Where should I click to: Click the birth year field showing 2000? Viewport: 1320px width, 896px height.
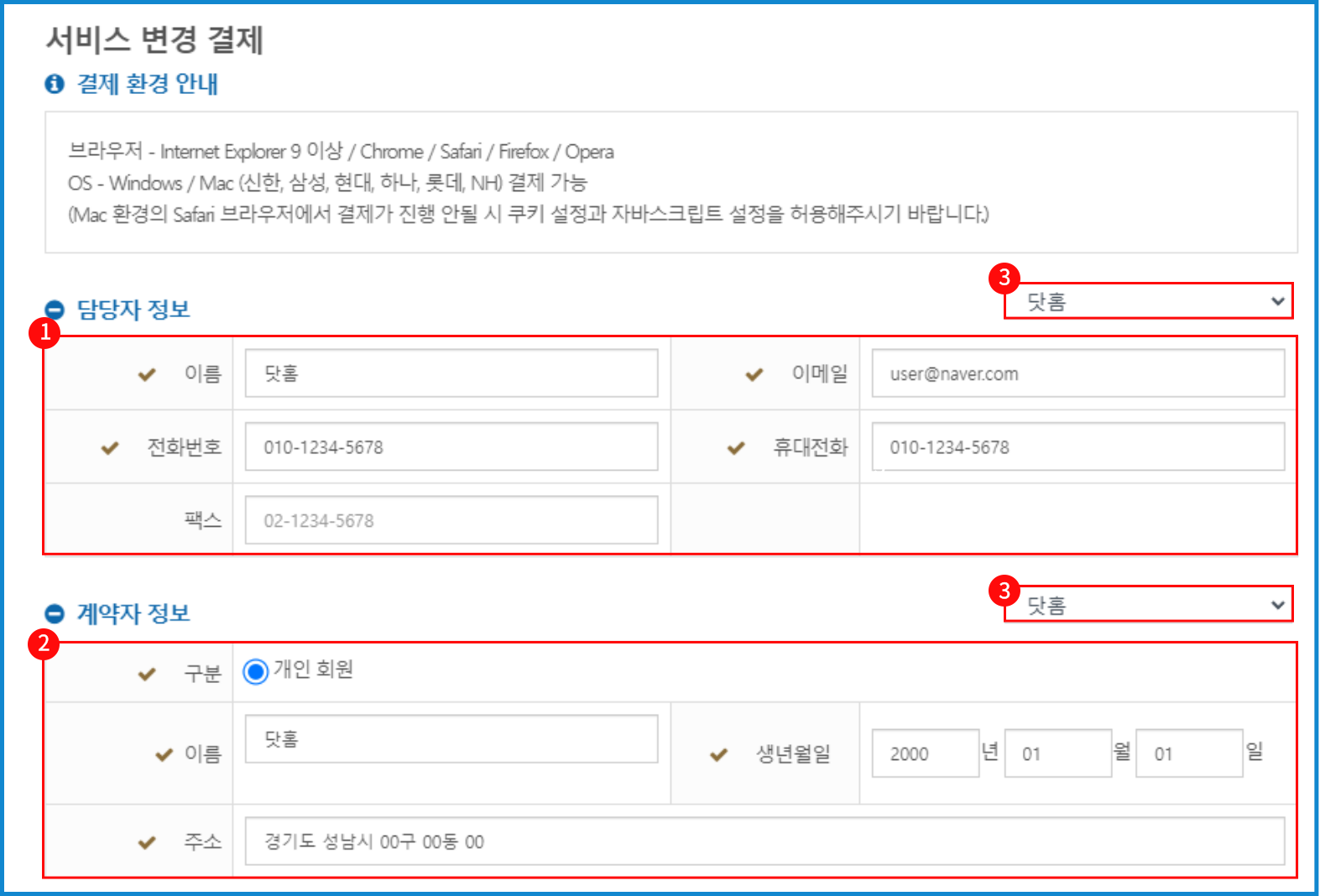[x=925, y=753]
